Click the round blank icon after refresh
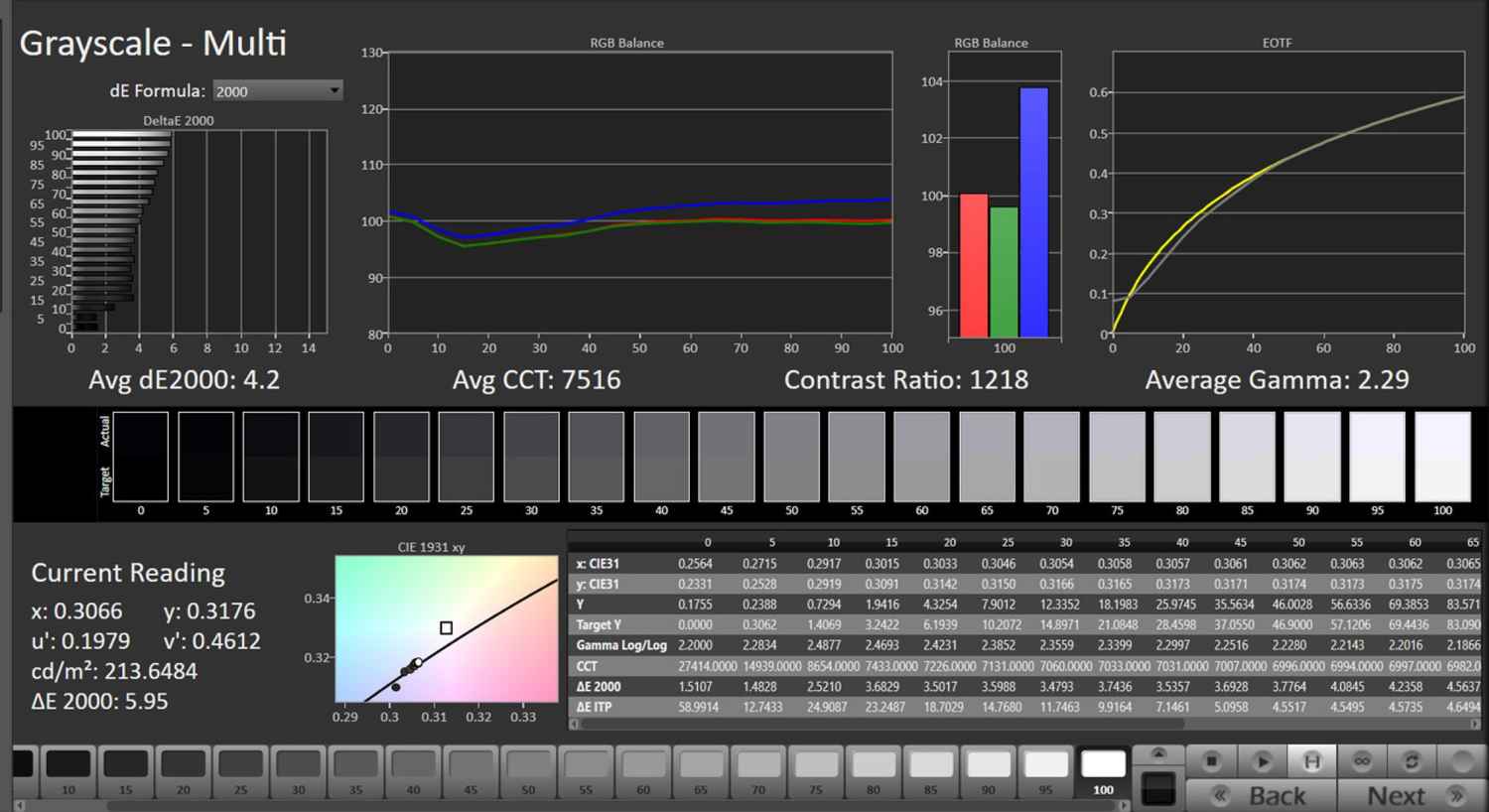The width and height of the screenshot is (1489, 812). (x=1460, y=761)
